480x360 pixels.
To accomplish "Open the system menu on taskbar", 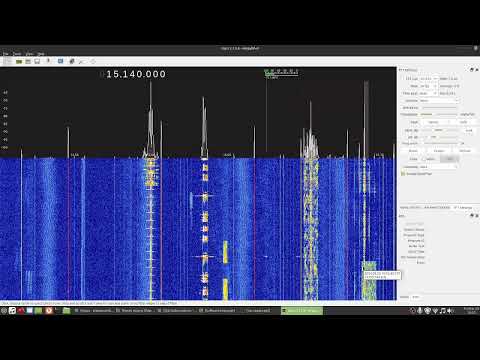I will (x=4, y=311).
